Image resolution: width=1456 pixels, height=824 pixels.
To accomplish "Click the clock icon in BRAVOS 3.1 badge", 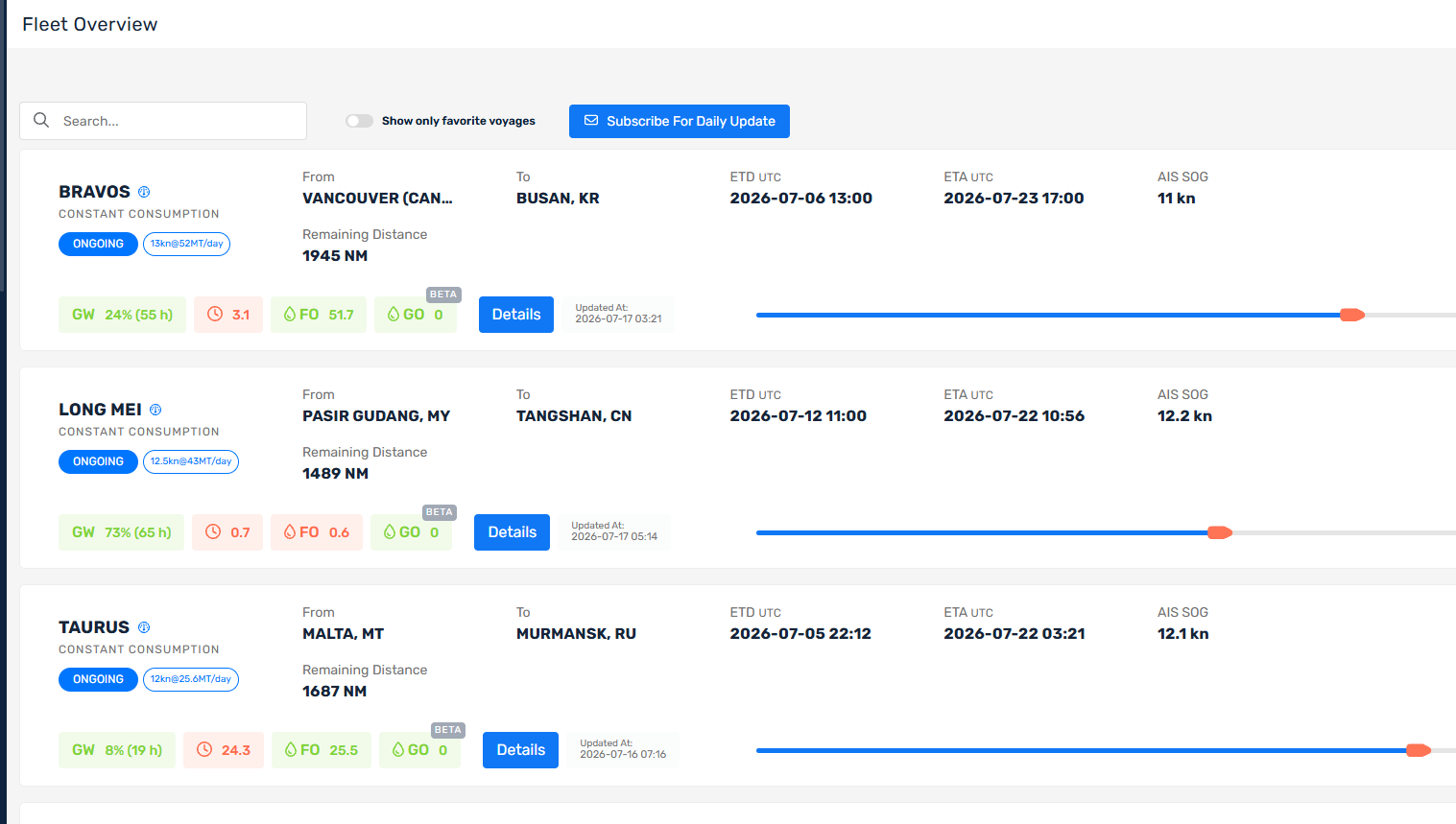I will (215, 315).
